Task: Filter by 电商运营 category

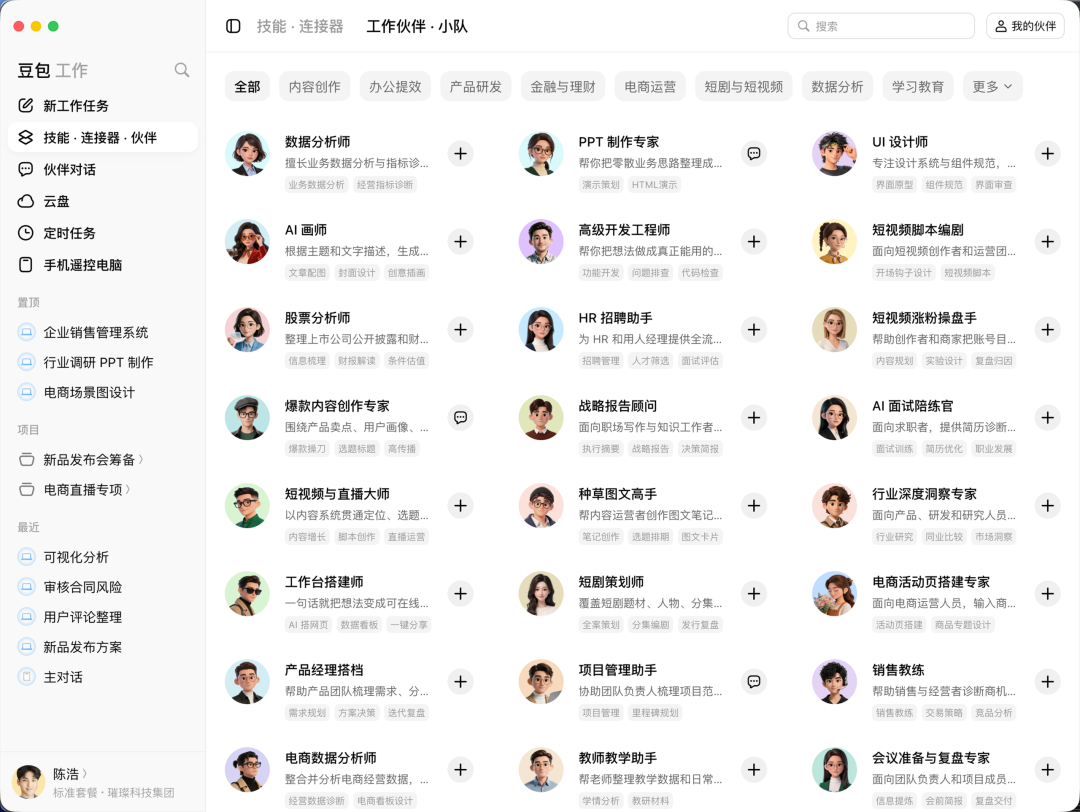Action: point(650,87)
